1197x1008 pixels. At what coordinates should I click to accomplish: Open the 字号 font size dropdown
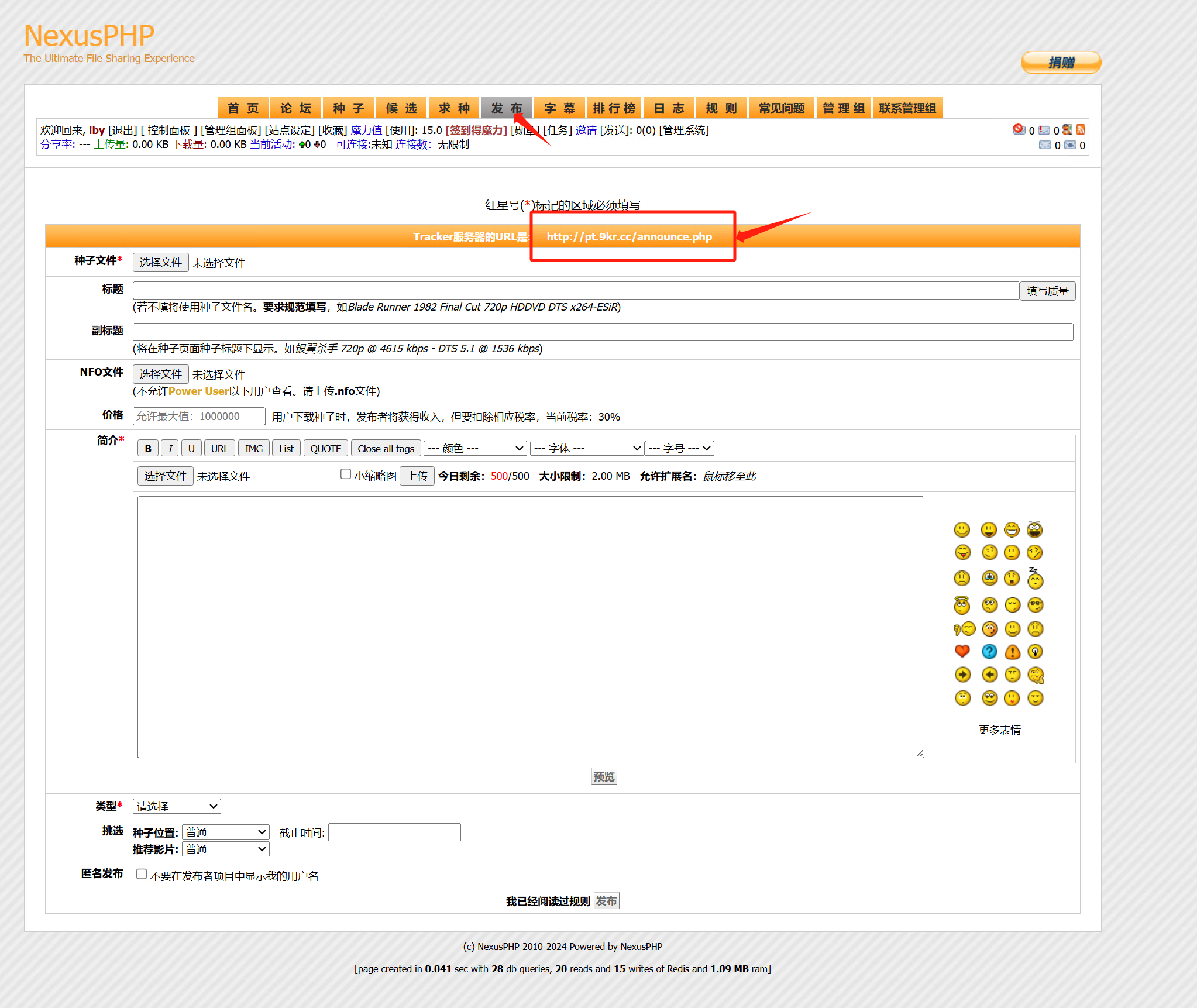click(680, 448)
